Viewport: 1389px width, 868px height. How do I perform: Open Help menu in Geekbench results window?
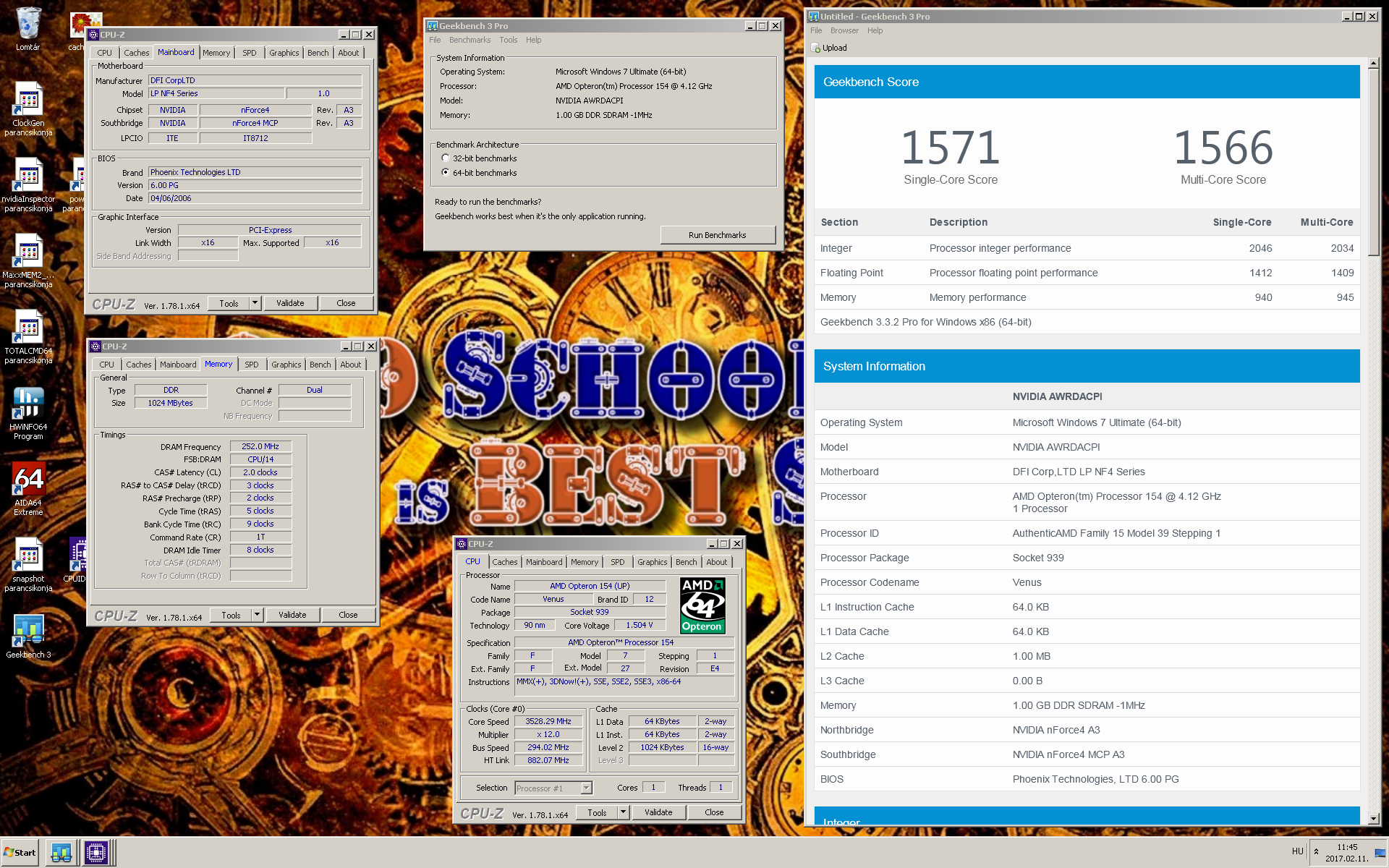(875, 30)
